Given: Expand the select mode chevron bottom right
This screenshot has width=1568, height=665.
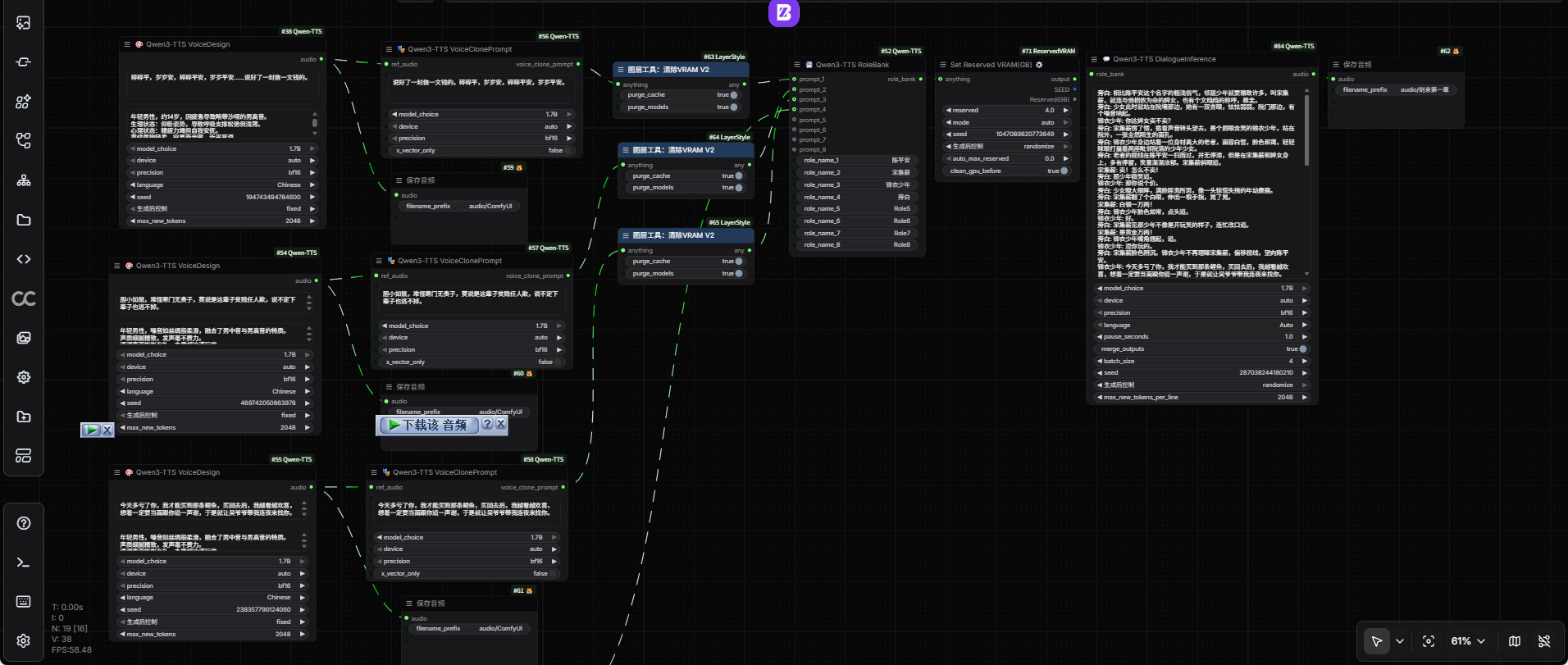Looking at the screenshot, I should (x=1400, y=641).
